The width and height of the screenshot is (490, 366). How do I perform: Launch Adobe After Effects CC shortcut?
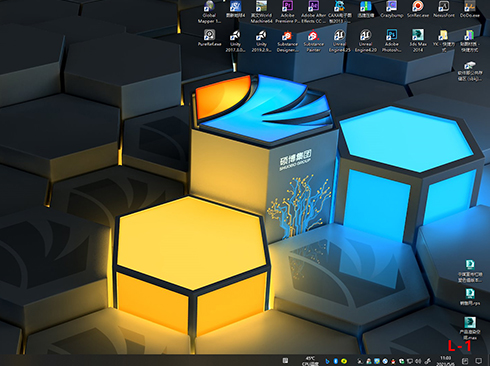[313, 12]
